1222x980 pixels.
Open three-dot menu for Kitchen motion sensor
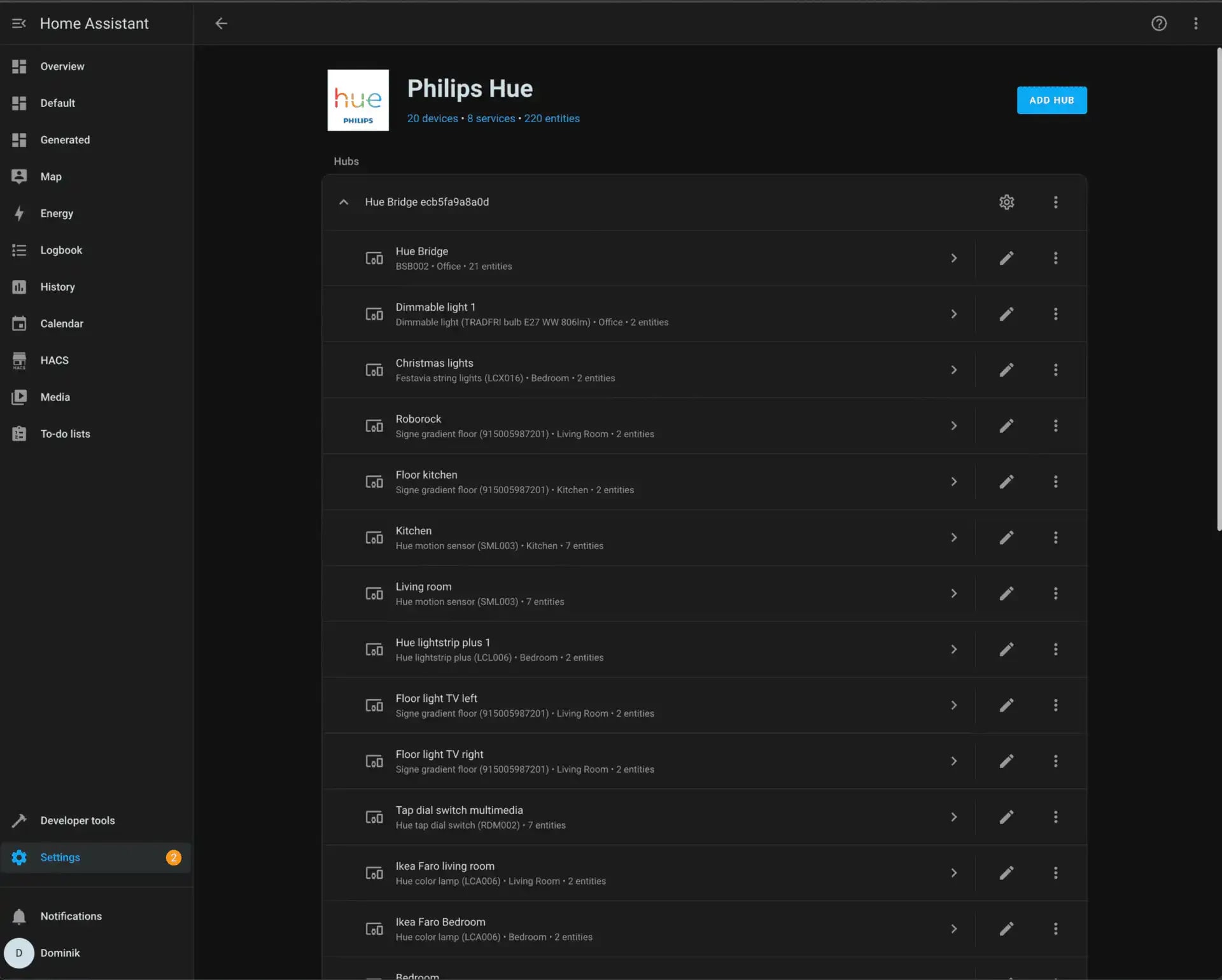point(1055,538)
